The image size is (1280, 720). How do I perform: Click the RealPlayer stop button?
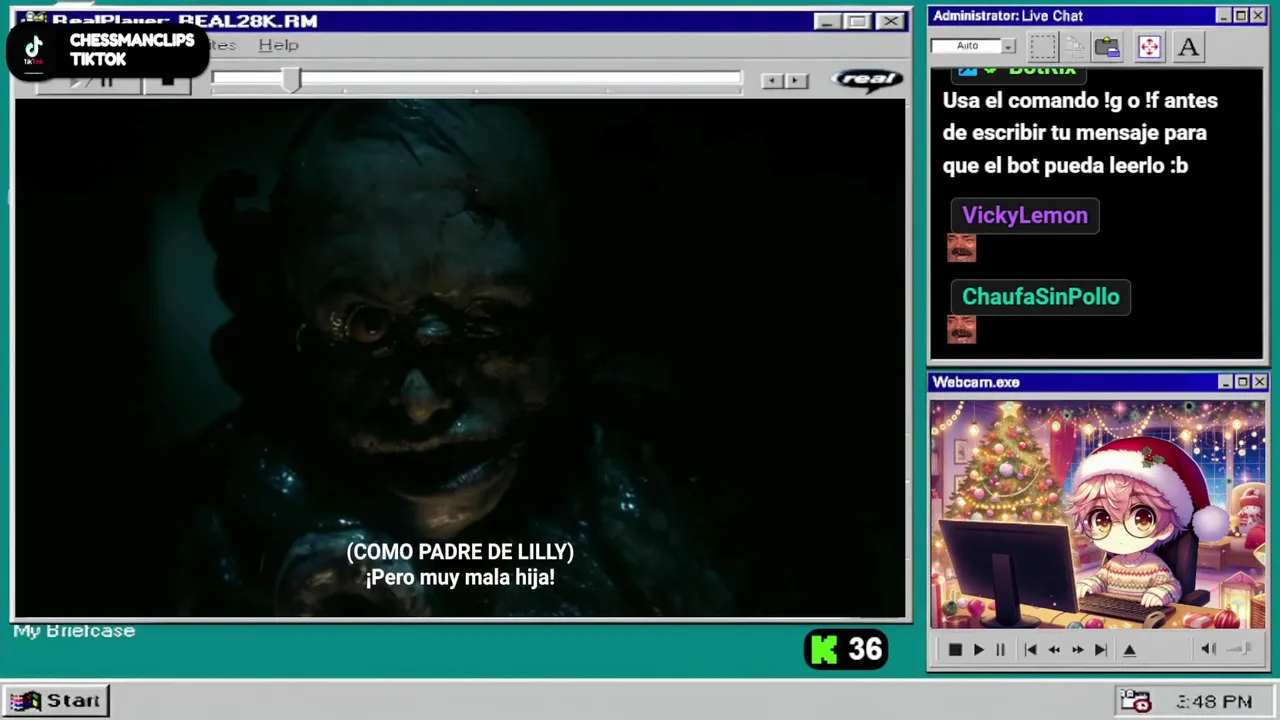tap(168, 81)
